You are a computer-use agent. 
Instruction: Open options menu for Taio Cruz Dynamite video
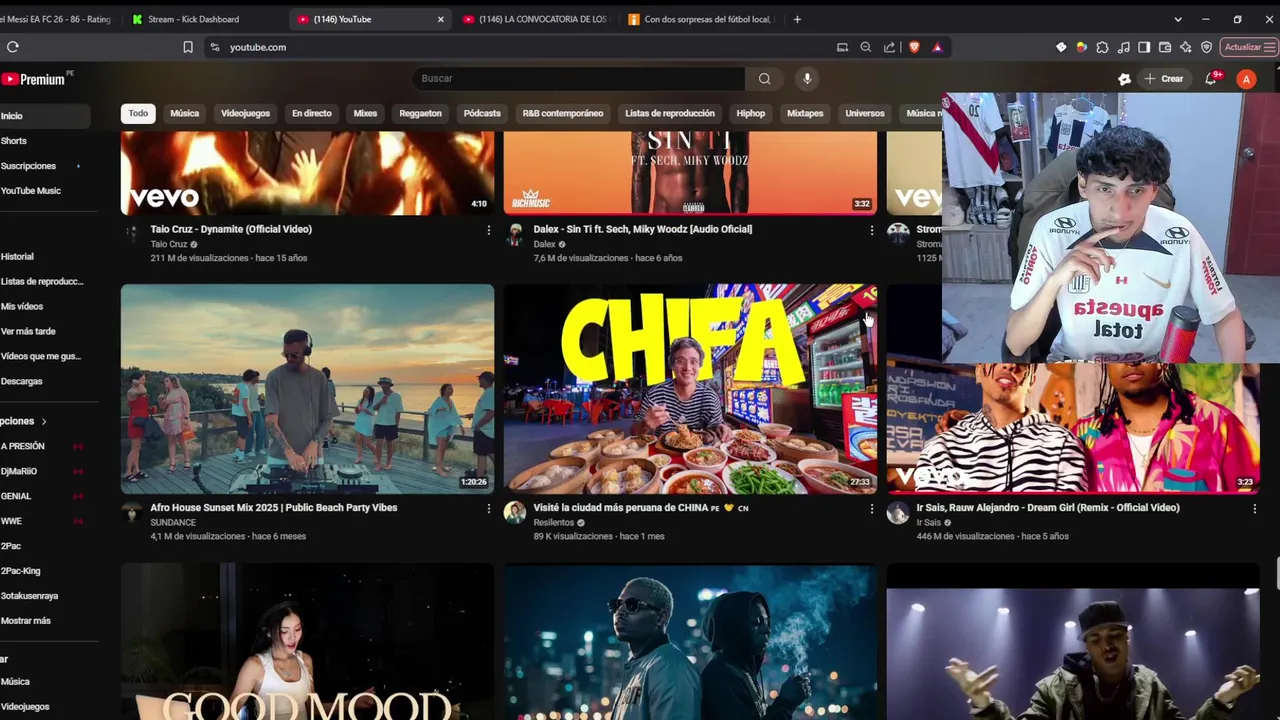coord(488,230)
